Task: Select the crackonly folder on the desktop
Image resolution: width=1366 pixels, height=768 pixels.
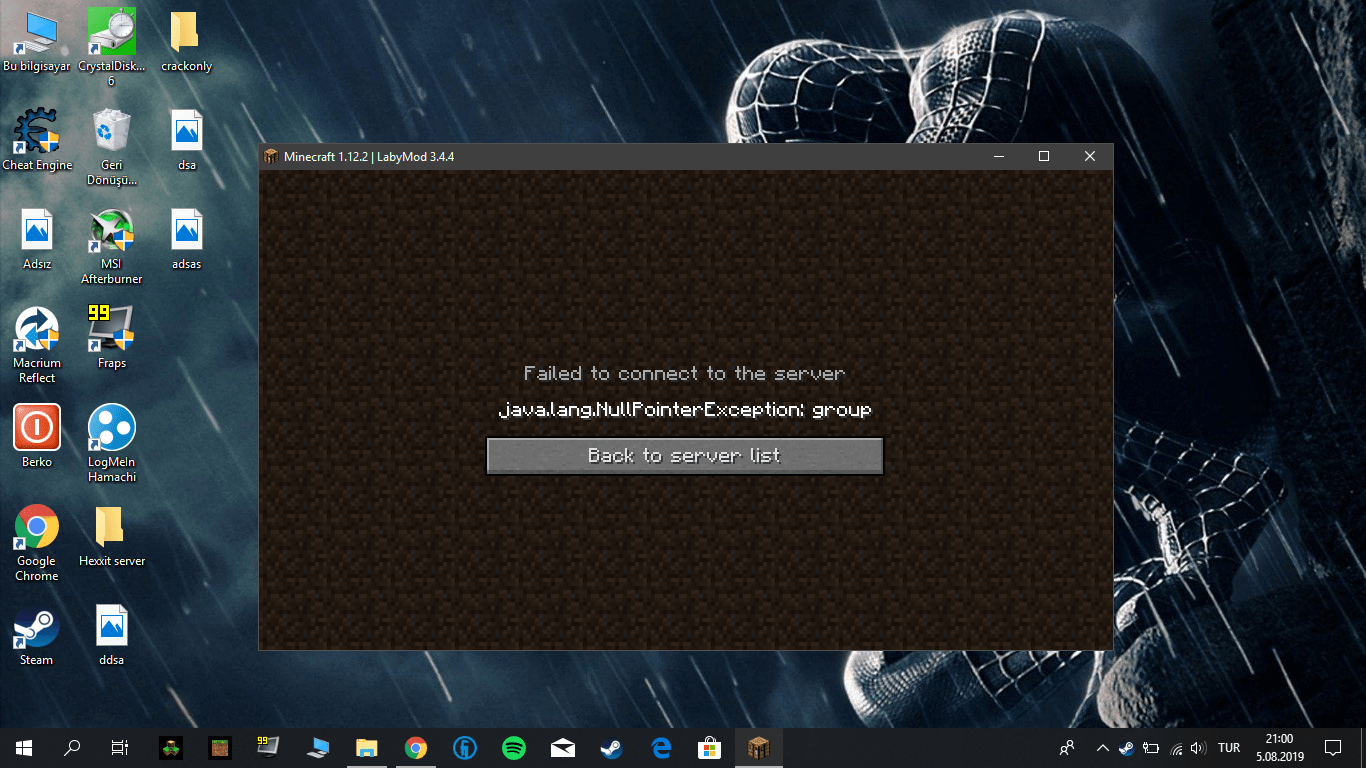Action: tap(186, 42)
